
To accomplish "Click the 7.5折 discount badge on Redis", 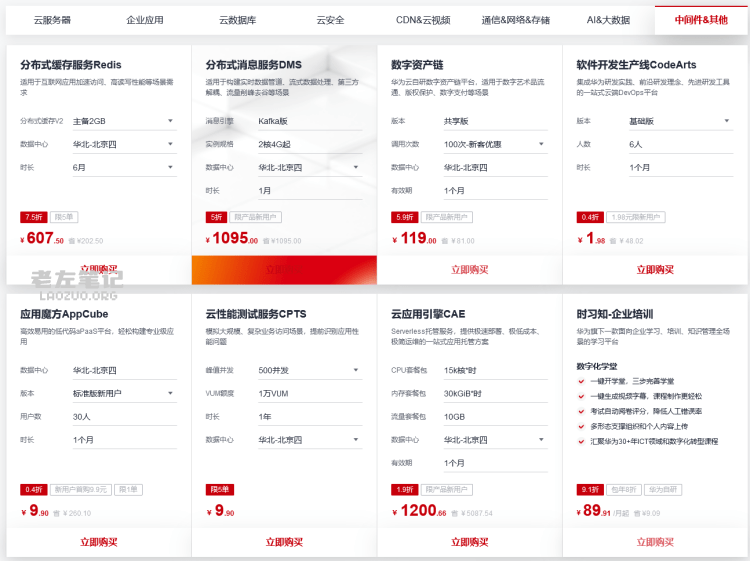I will [x=34, y=216].
